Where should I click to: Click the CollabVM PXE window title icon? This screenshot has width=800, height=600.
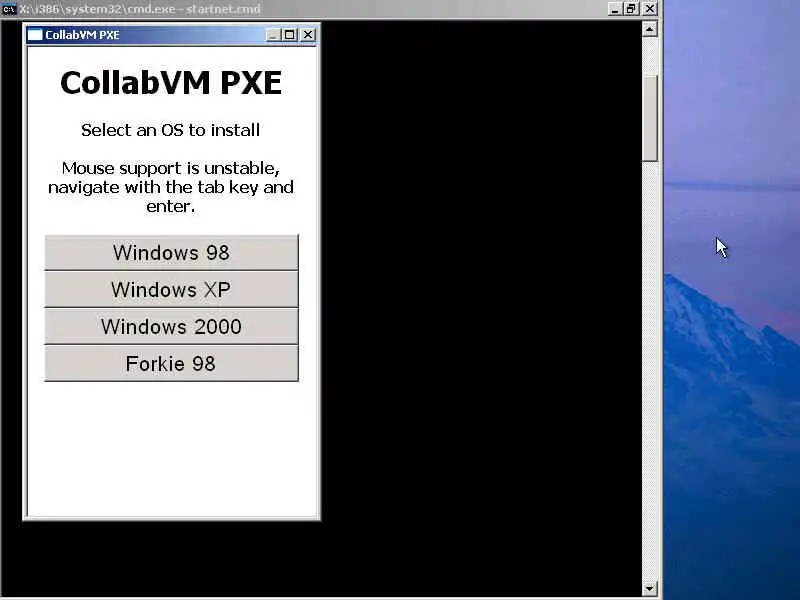tap(35, 35)
